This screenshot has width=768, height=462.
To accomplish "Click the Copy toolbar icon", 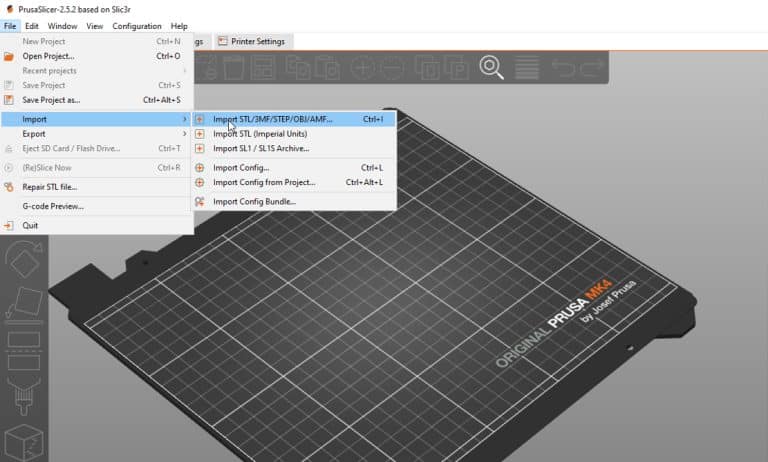I will click(298, 68).
